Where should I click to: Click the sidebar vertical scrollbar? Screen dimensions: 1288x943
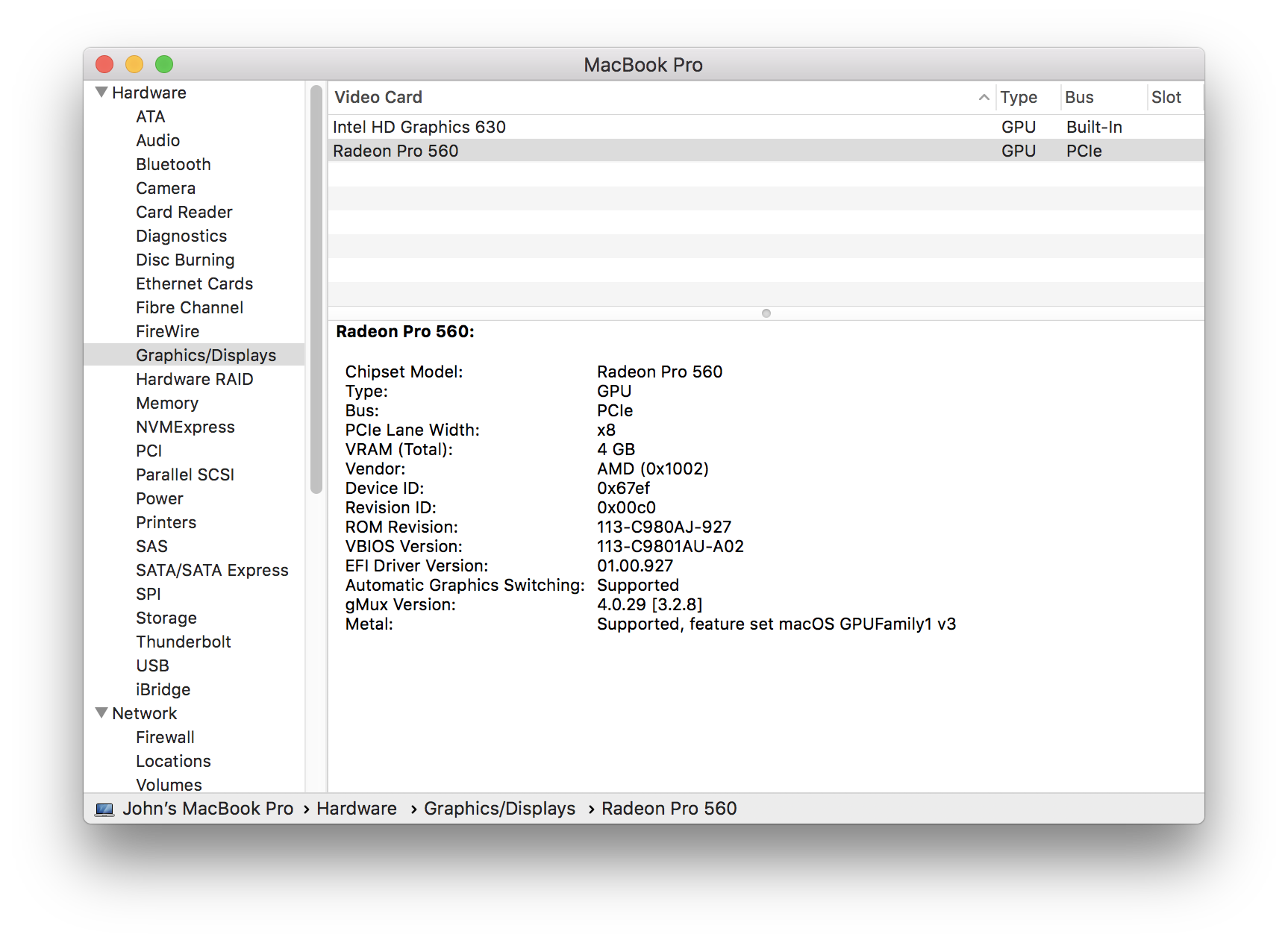click(316, 289)
